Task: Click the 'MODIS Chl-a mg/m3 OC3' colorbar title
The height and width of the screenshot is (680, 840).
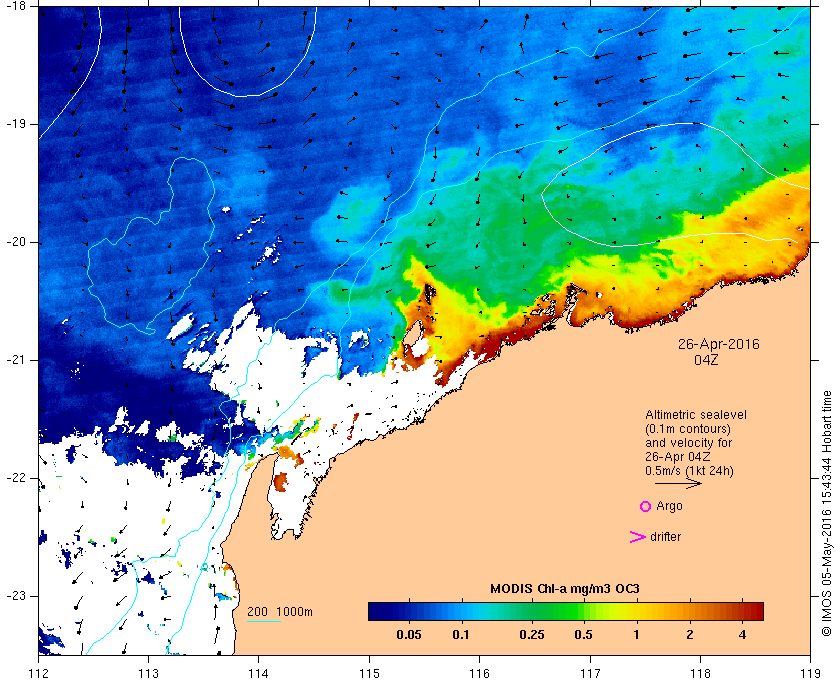Action: [565, 589]
